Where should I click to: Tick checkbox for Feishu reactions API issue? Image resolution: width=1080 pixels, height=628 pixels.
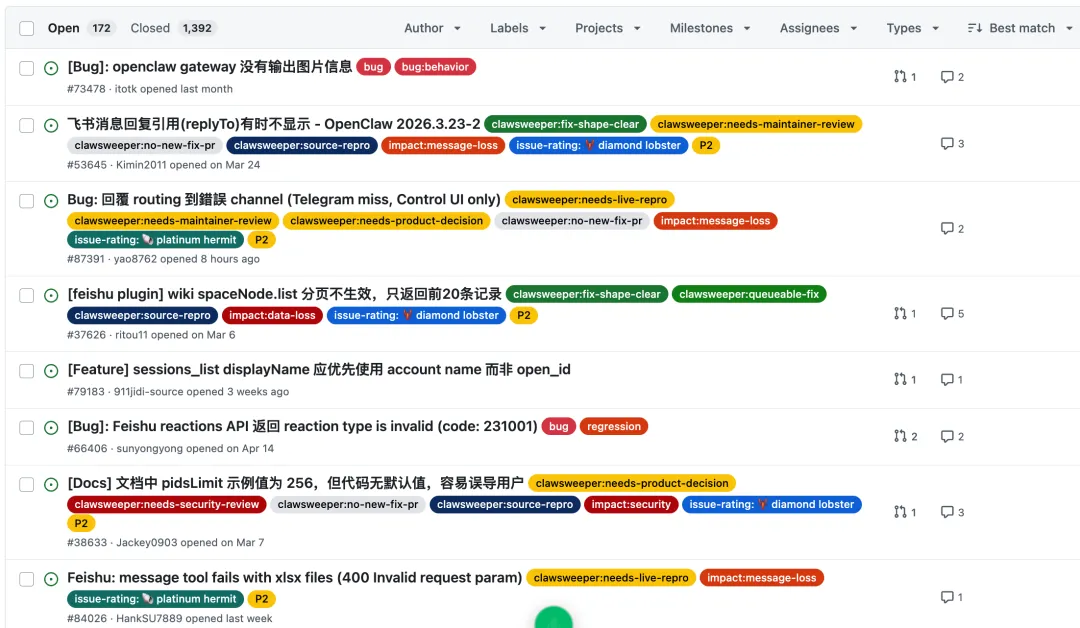point(26,428)
